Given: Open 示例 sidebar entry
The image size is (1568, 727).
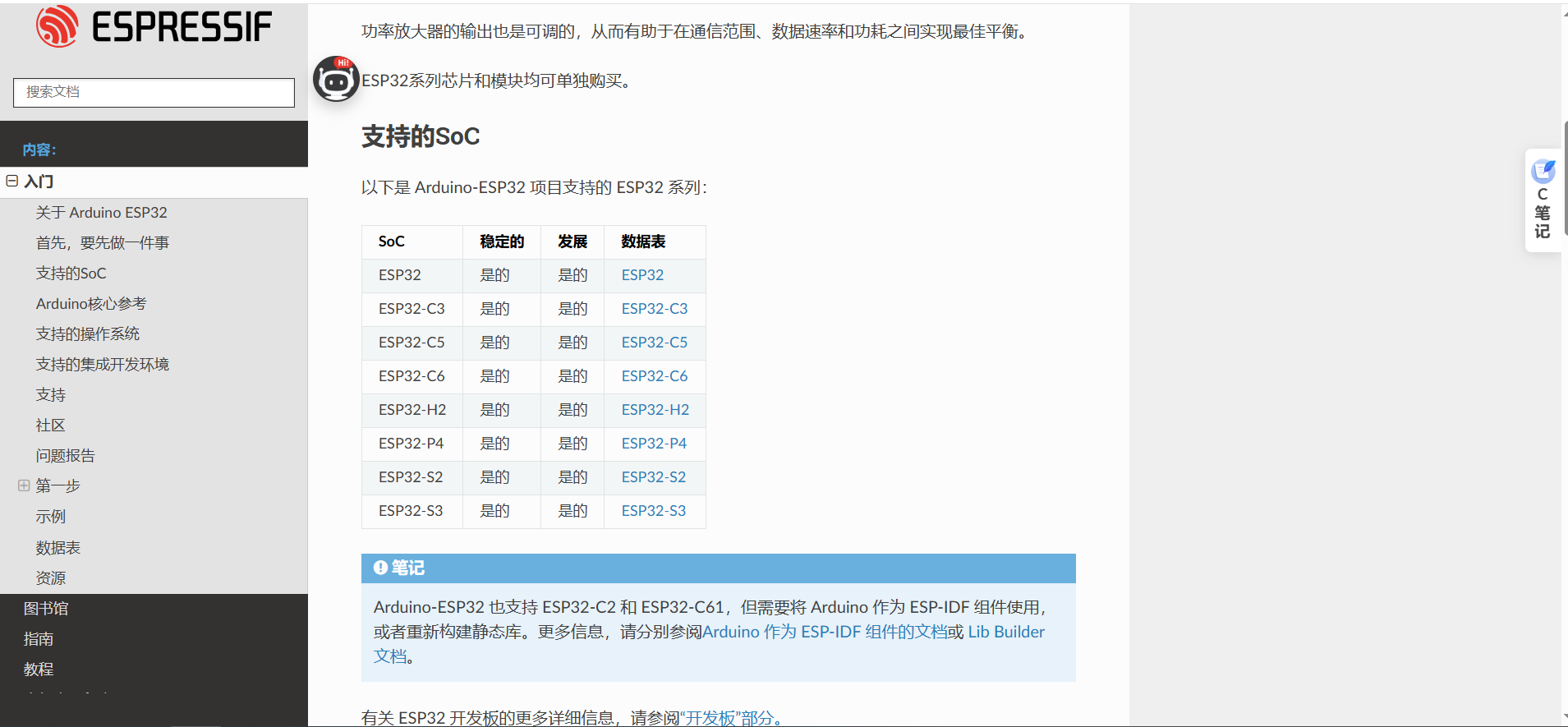Looking at the screenshot, I should 51,517.
